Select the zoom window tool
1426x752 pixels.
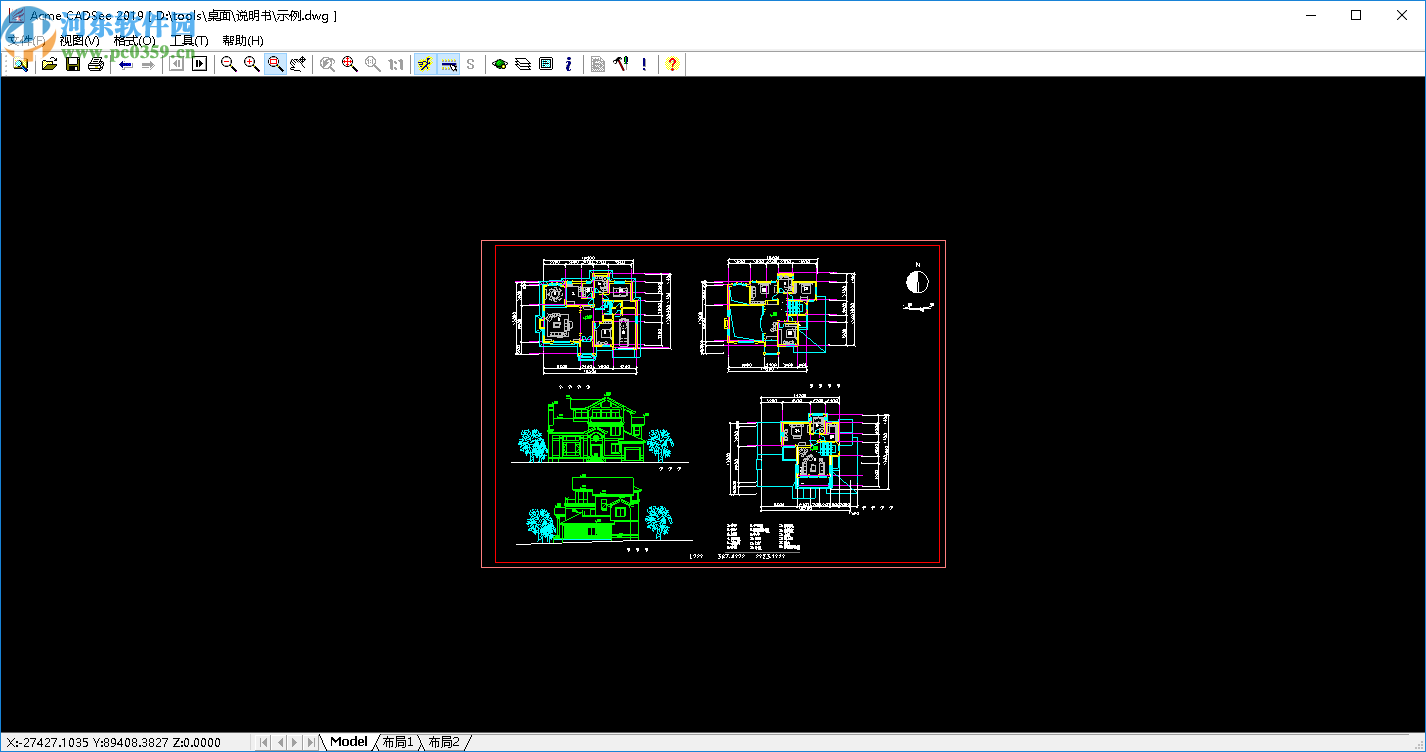(275, 64)
